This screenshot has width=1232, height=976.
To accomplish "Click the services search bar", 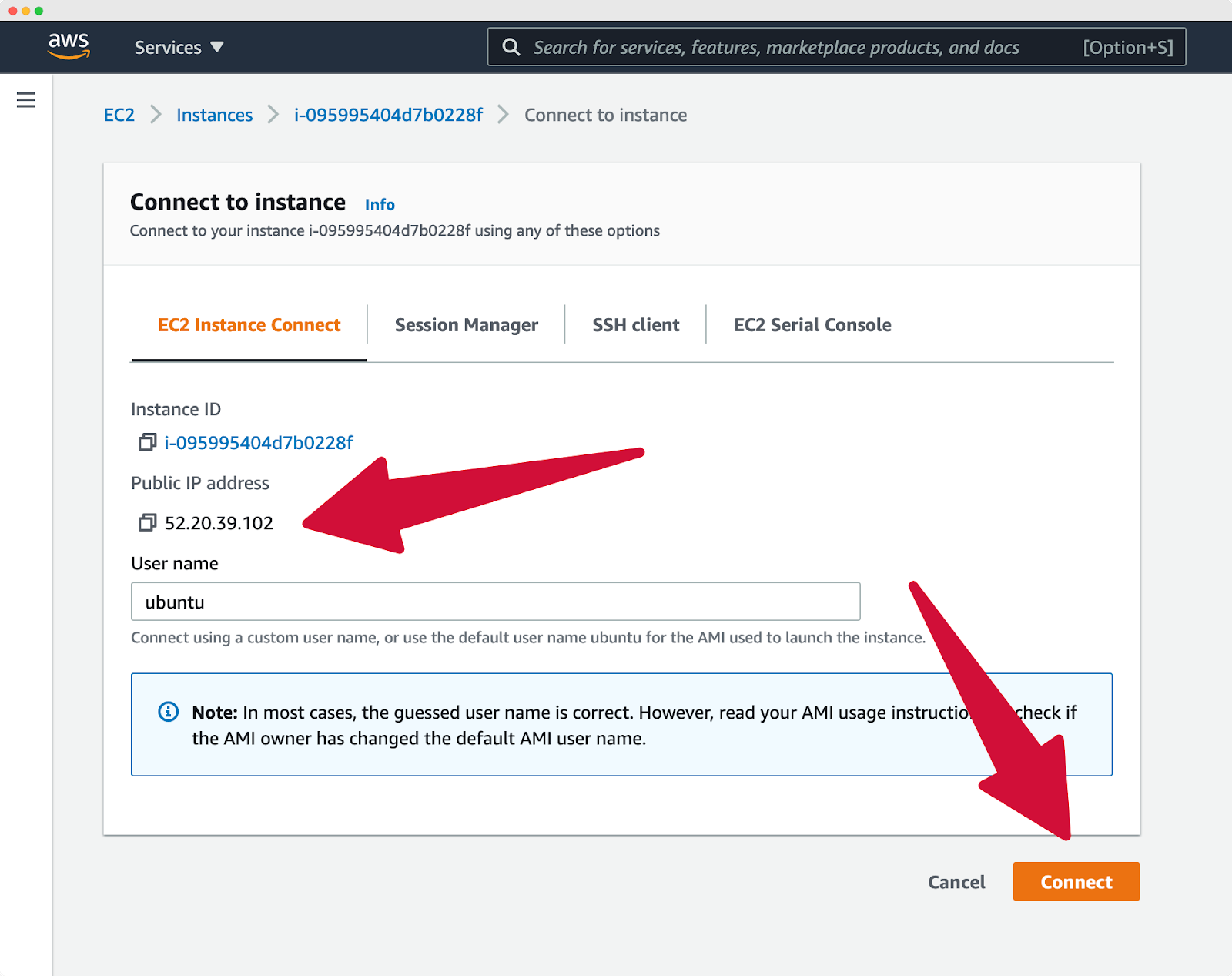I will (770, 47).
